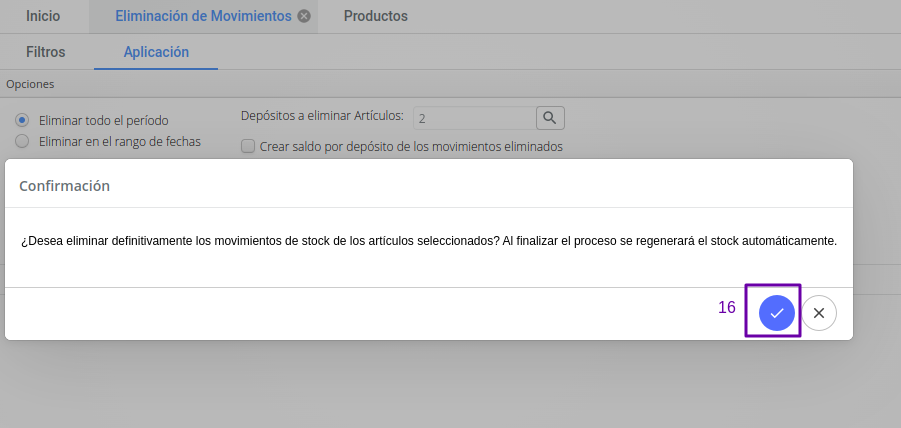Select Eliminar todo el período option

pyautogui.click(x=22, y=120)
